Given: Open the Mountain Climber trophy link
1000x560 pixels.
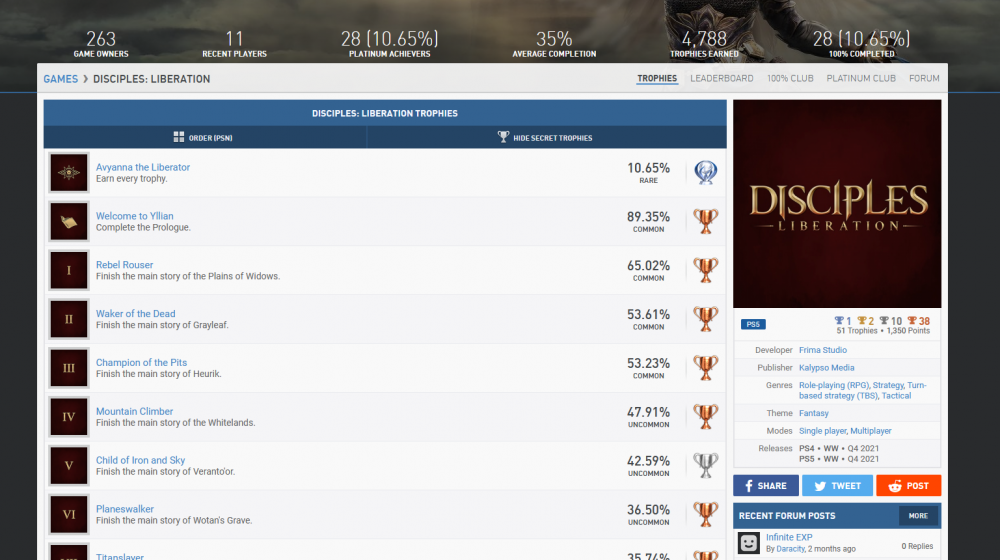Looking at the screenshot, I should (x=134, y=411).
